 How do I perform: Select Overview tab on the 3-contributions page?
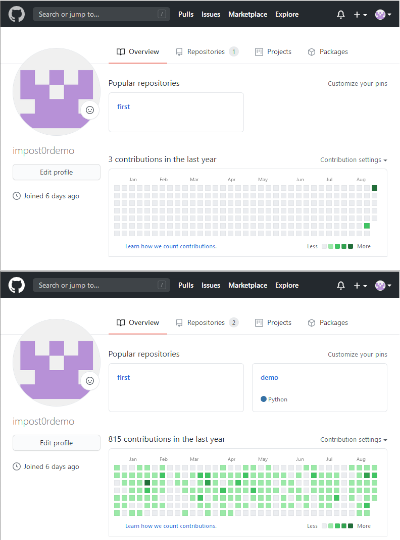138,52
